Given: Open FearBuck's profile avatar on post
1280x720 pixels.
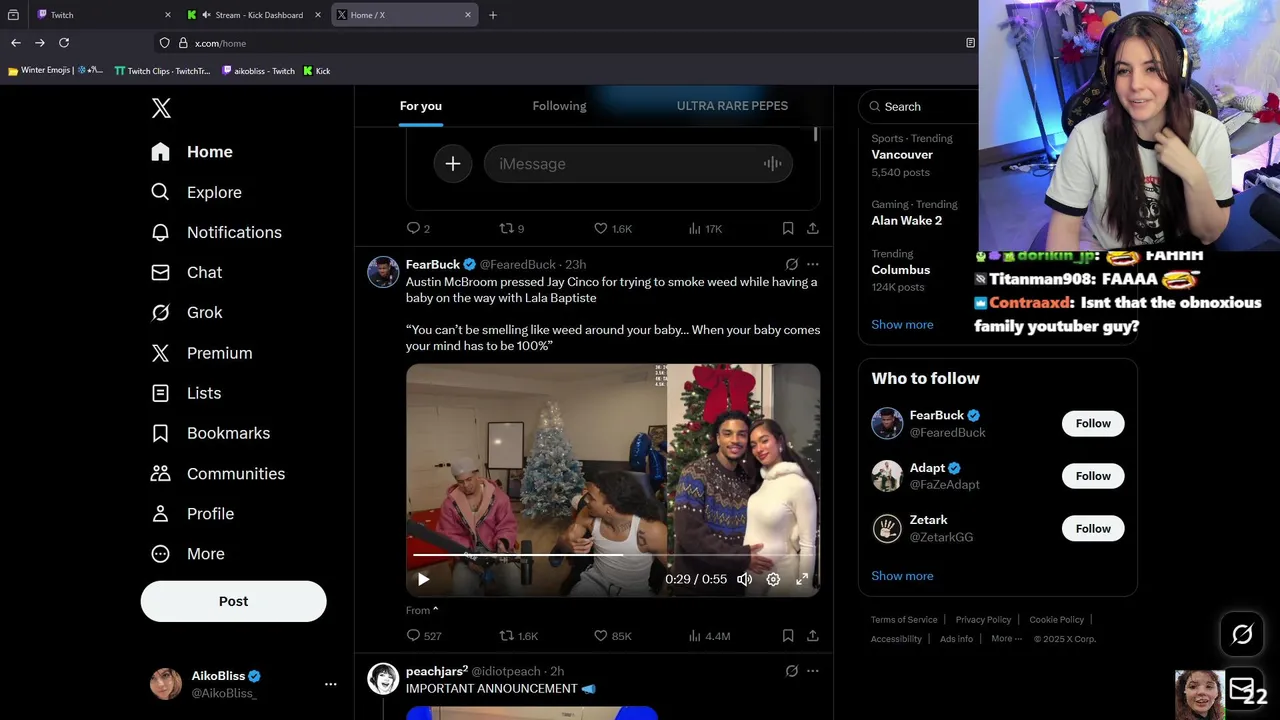Looking at the screenshot, I should 383,272.
